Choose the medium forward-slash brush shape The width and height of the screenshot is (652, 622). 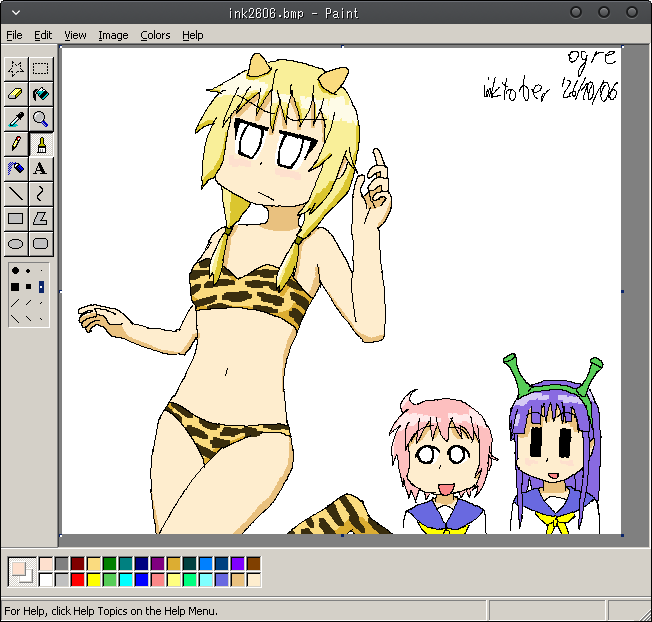28,303
